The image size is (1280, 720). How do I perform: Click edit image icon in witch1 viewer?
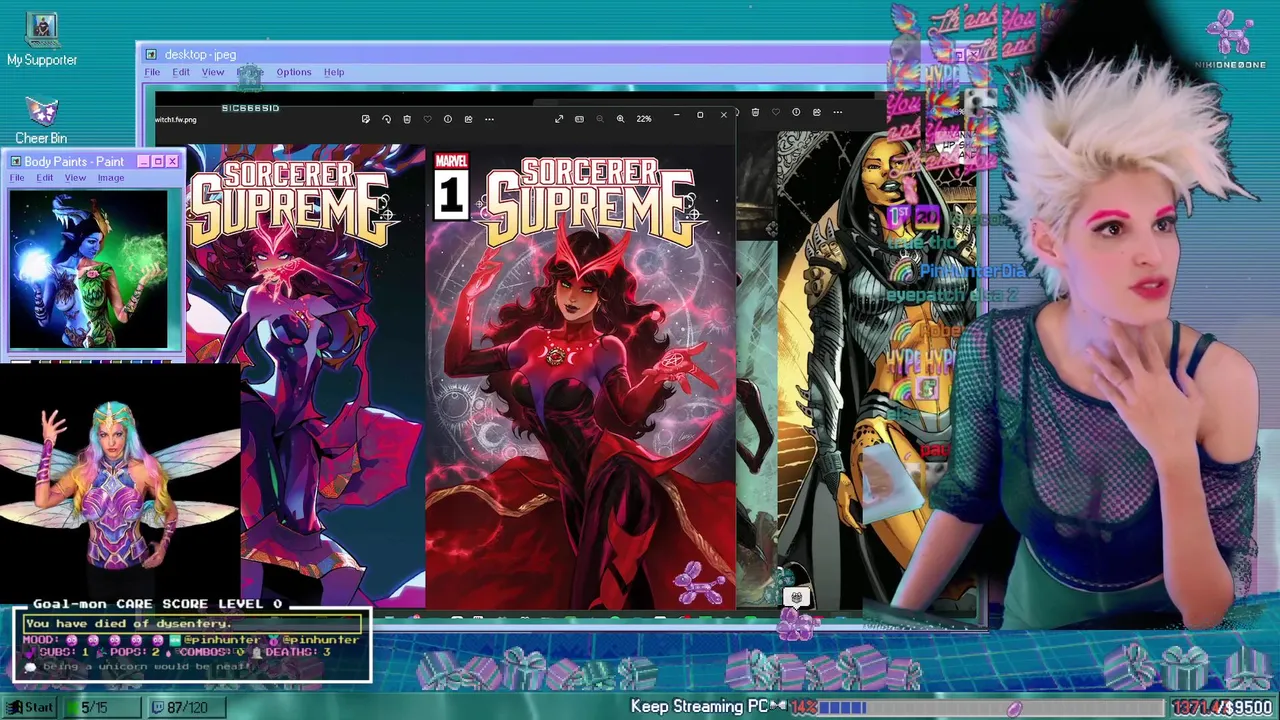coord(365,119)
